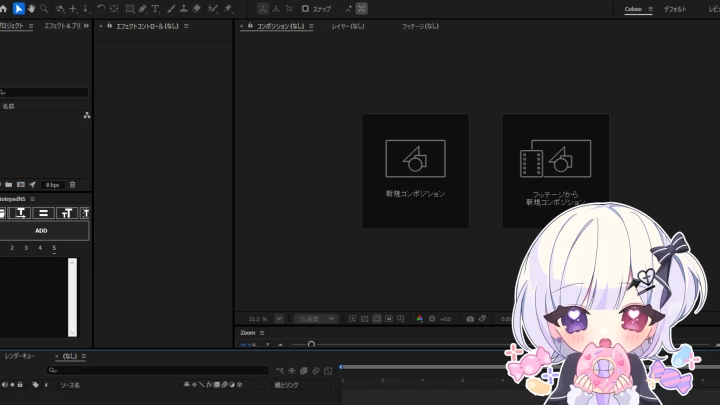Click the project settings rocket icon
Viewport: 720px width, 405px height.
click(x=32, y=185)
